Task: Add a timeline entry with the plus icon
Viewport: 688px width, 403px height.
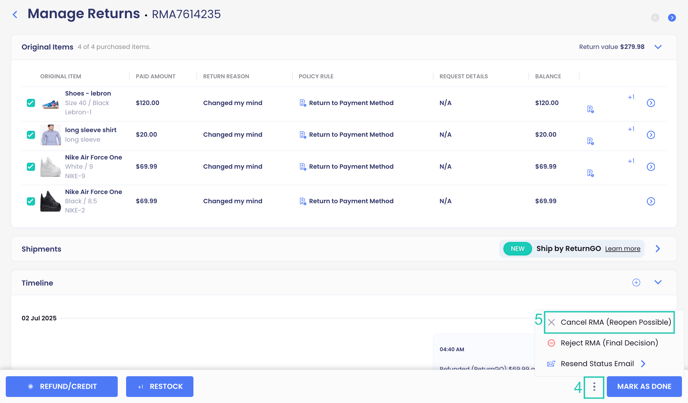Action: 636,283
